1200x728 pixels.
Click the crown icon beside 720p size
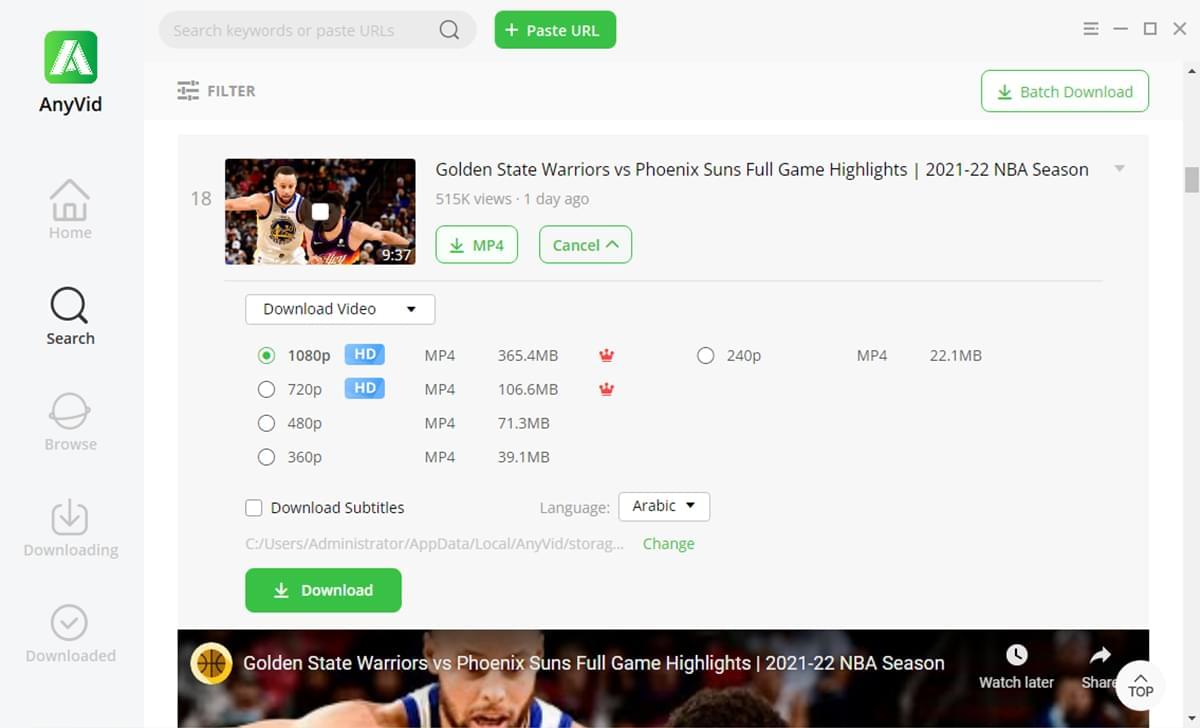click(606, 389)
